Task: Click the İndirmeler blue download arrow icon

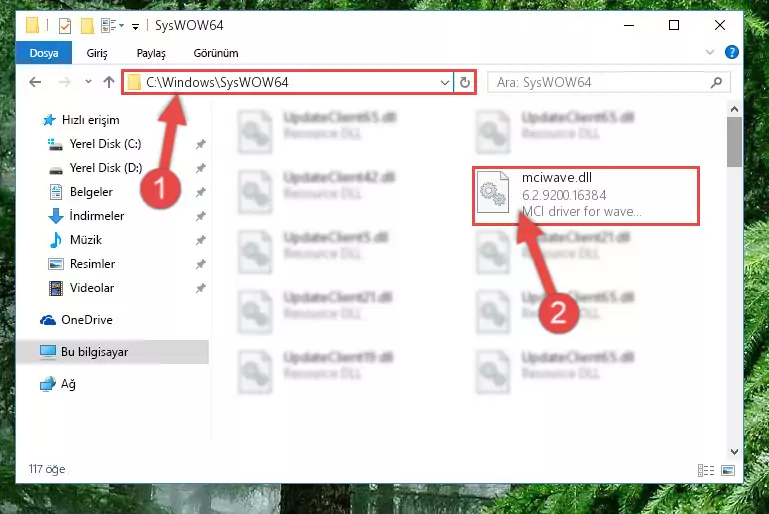Action: [55, 216]
